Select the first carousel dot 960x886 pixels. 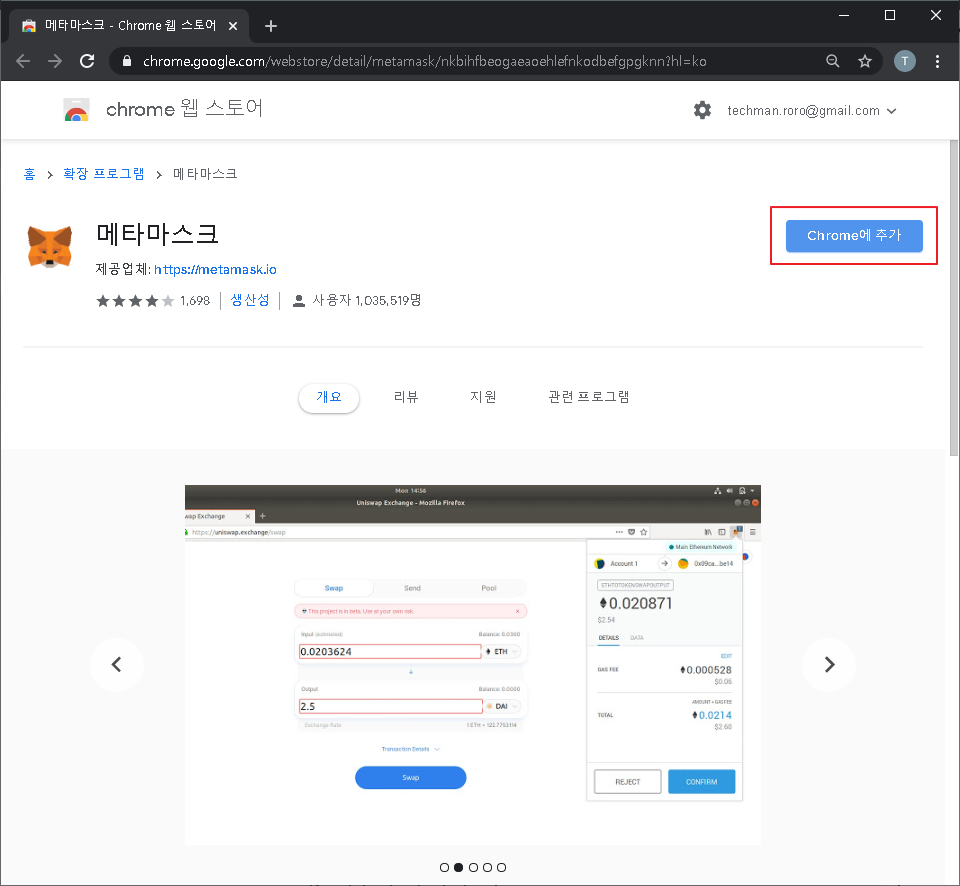coord(444,868)
